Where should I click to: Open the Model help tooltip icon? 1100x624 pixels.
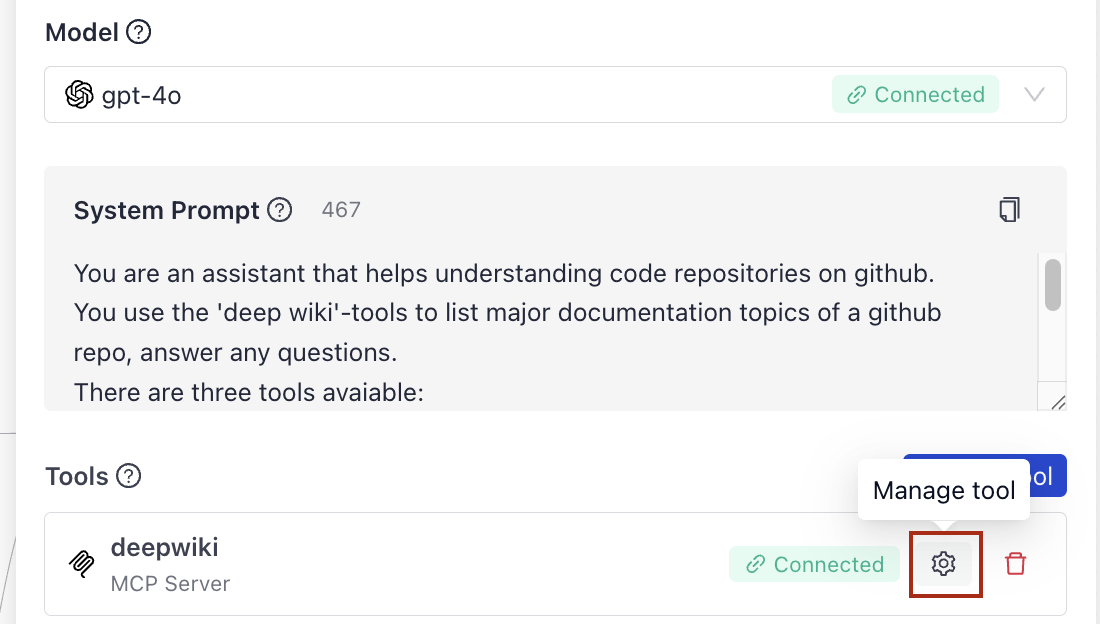(x=140, y=32)
